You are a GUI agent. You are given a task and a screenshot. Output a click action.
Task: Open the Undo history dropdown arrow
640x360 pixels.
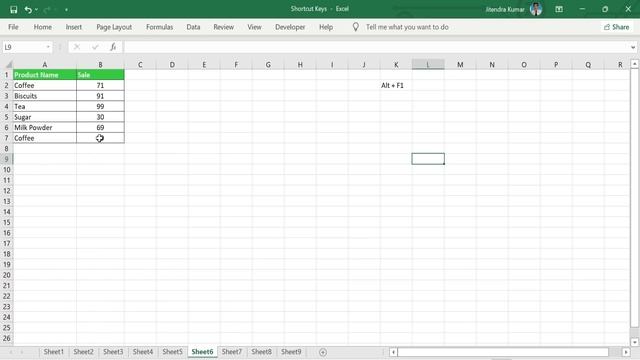click(36, 9)
